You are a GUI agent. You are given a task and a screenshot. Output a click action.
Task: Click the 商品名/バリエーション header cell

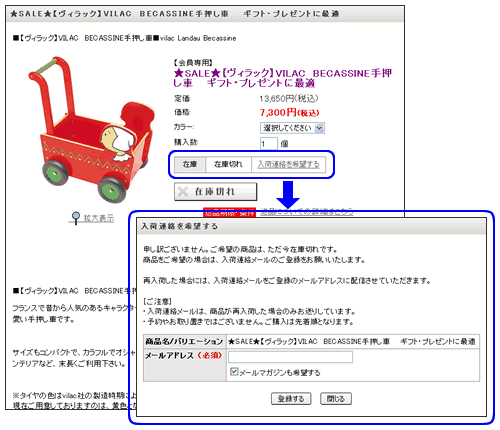coord(185,342)
